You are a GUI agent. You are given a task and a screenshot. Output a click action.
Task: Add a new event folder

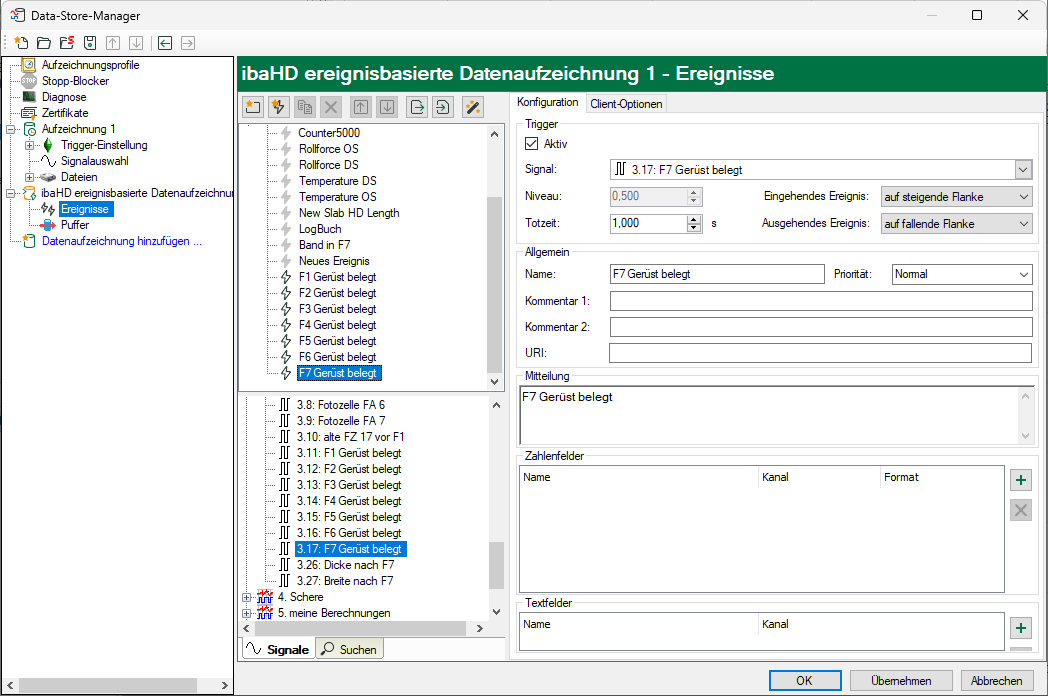253,107
